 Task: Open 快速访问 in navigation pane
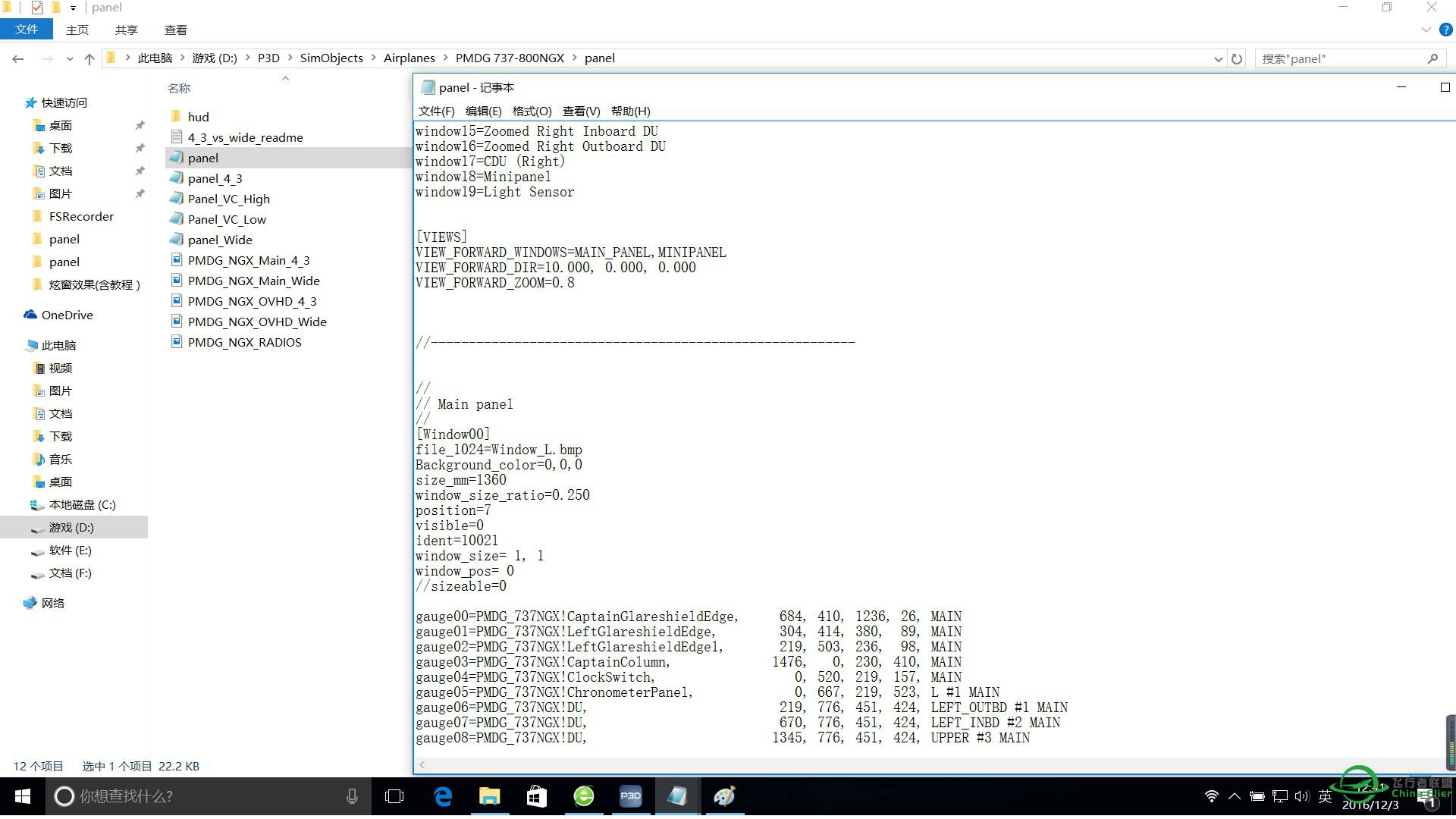click(x=64, y=102)
